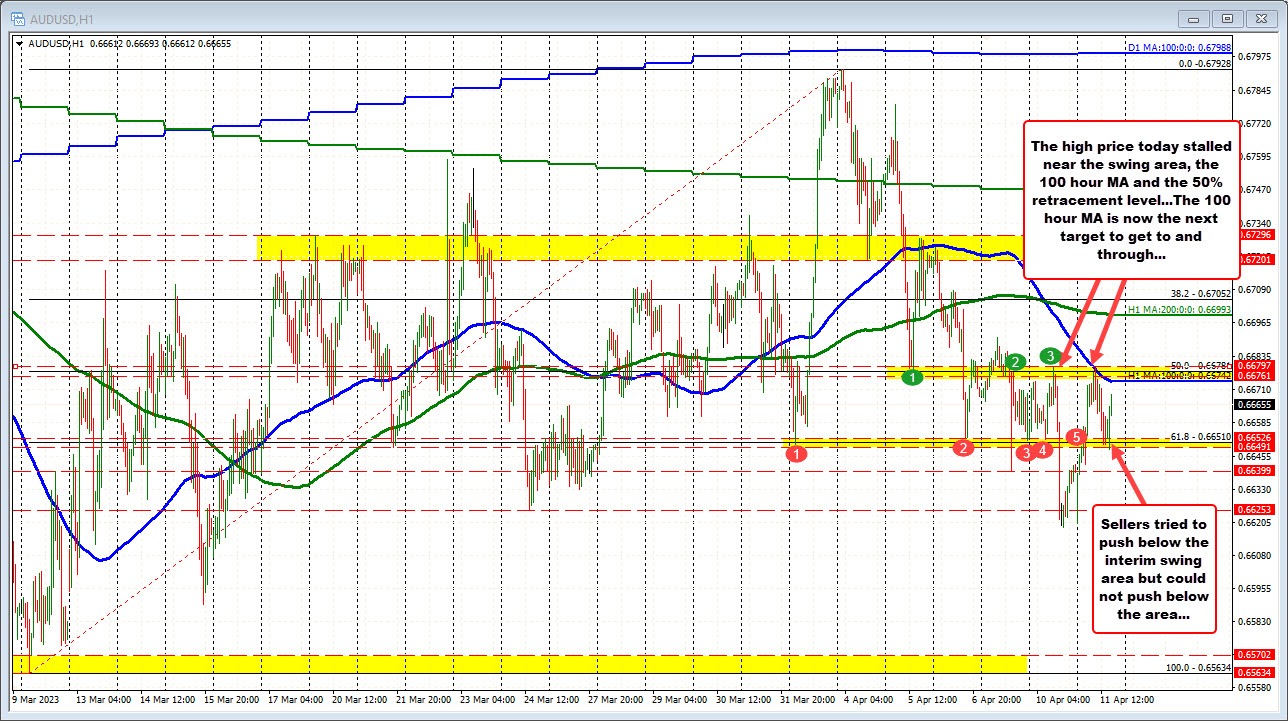Open the OHLC data expander arrow beside AUDUSD,H1
Viewport: 1288px width, 721px height.
[x=19, y=44]
